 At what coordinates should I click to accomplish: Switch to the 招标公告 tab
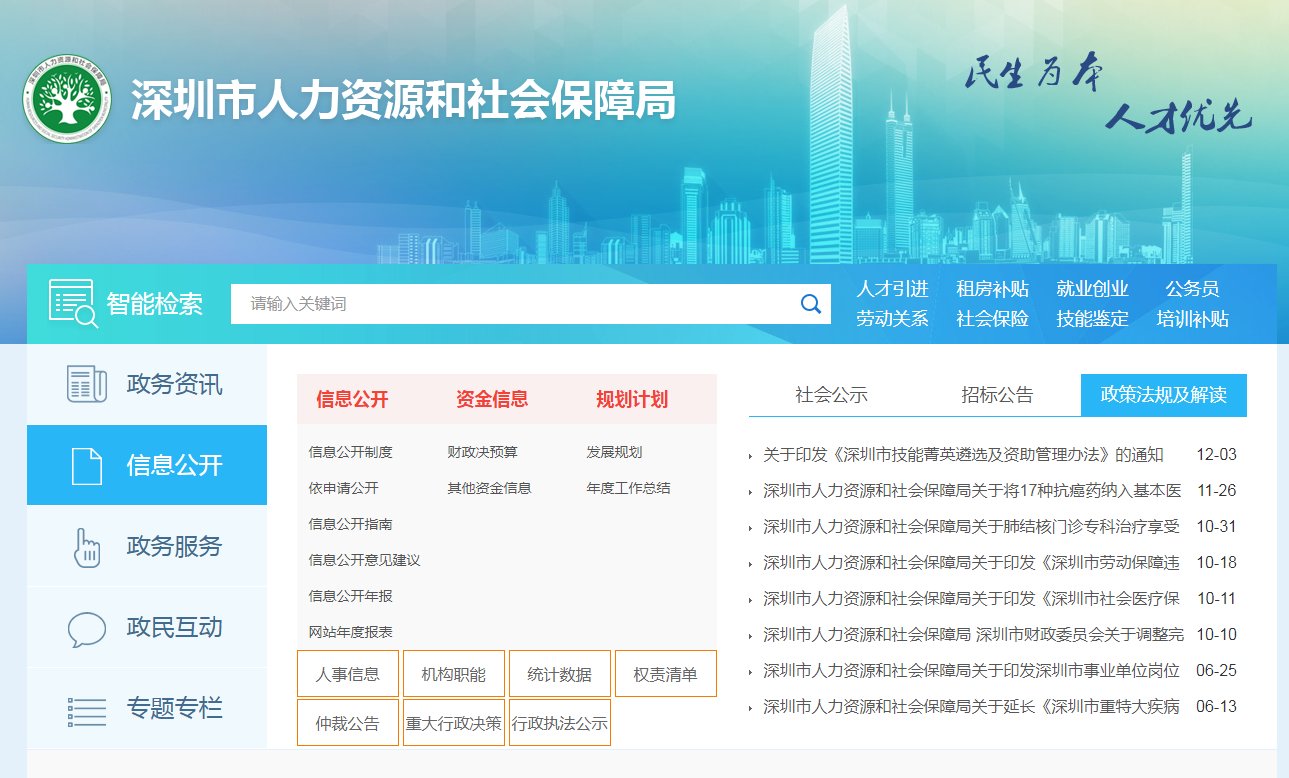[x=997, y=395]
